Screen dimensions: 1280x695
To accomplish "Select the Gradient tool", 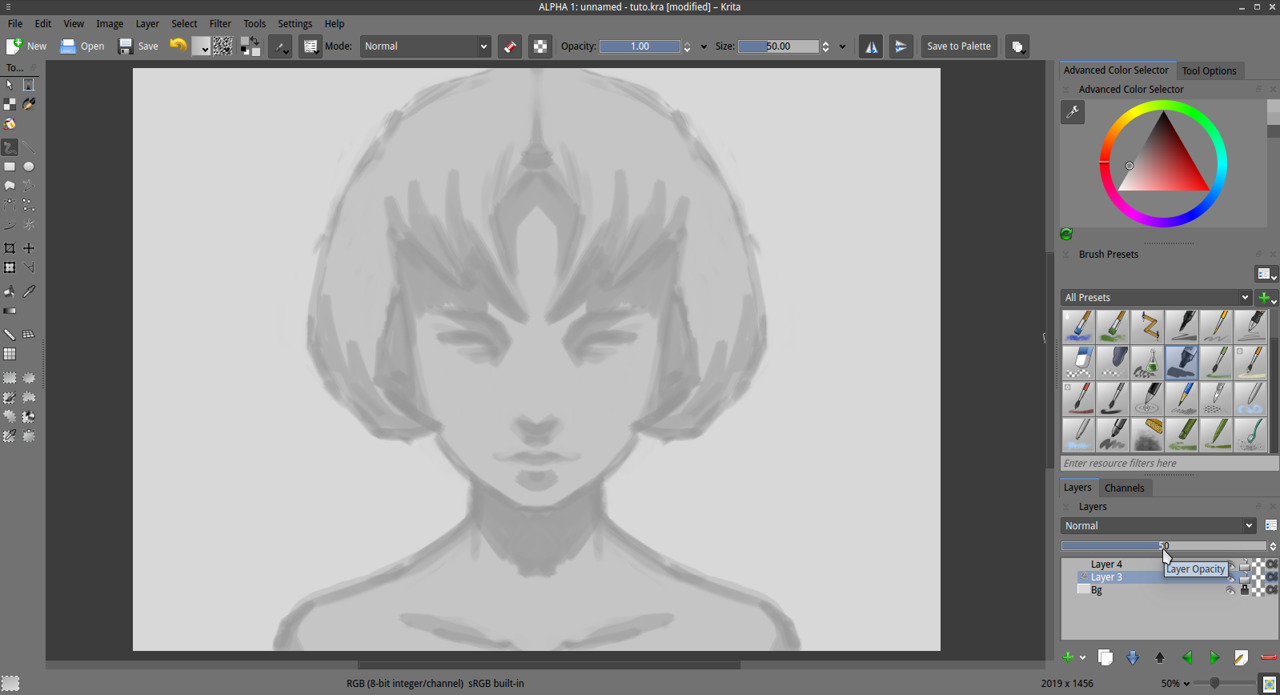I will [9, 310].
